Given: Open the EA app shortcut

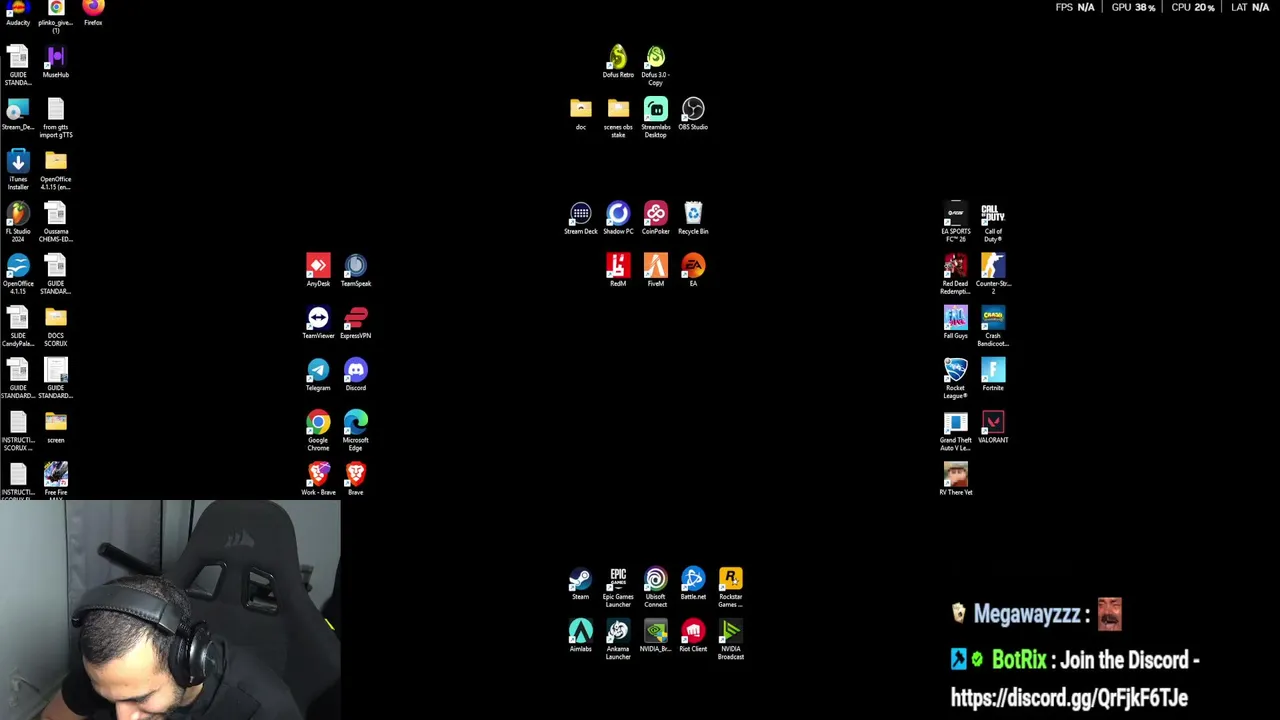Looking at the screenshot, I should [693, 270].
